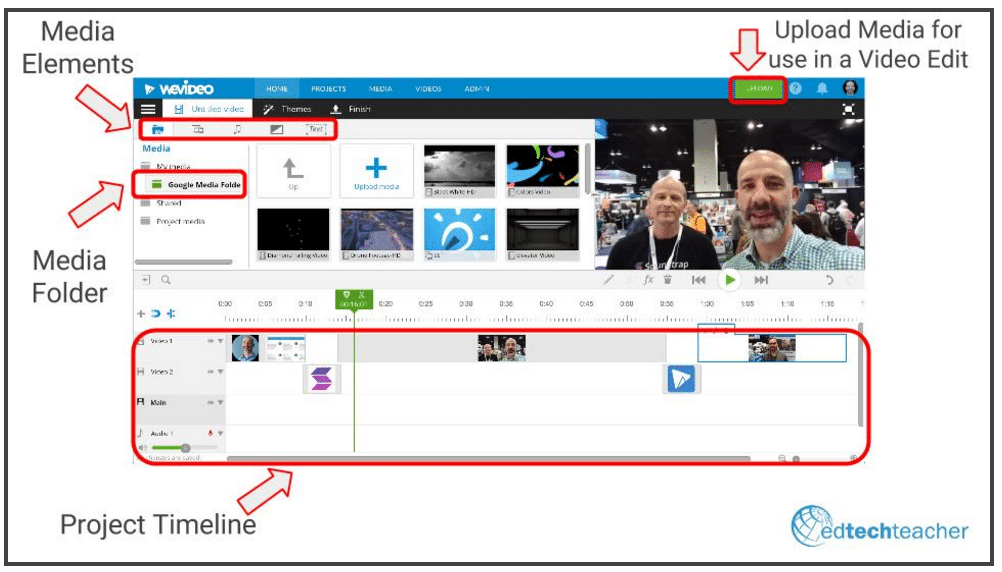Open the My media folder
Viewport: 1002px width, 572px height.
coord(167,166)
